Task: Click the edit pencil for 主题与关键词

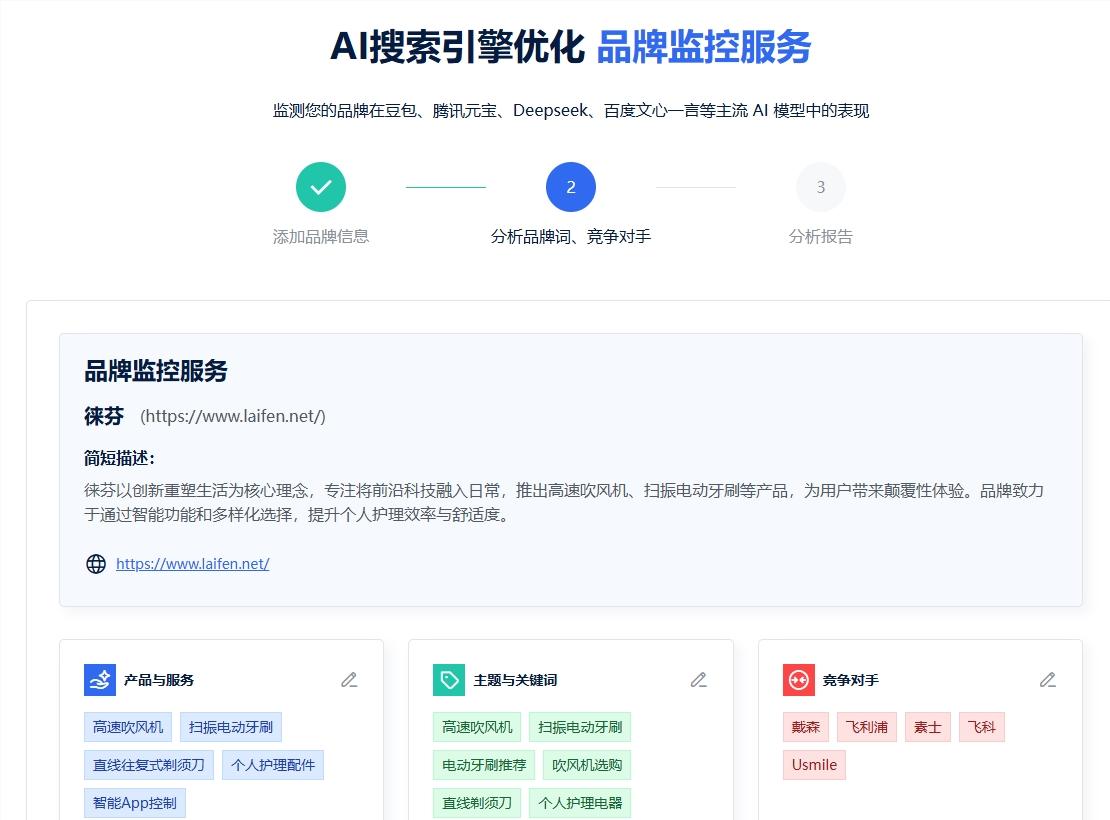Action: (699, 680)
